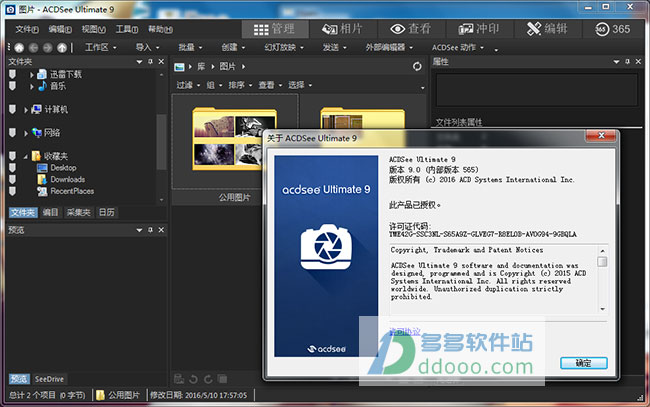650x407 pixels.
Task: Click the 图片 breadcrumb segment
Action: (x=227, y=66)
